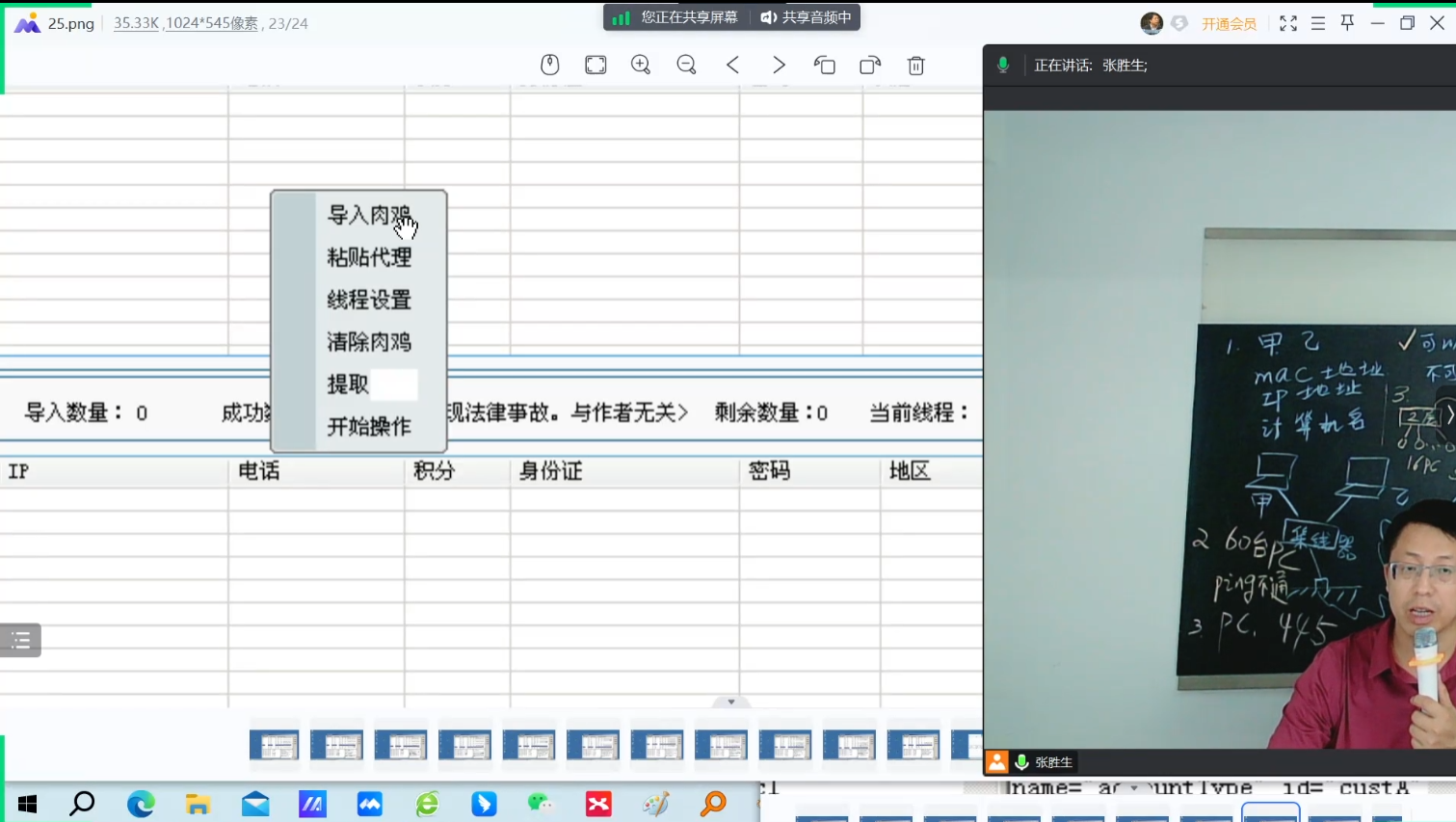Select 清除肉鸡 in the context menu

point(369,342)
